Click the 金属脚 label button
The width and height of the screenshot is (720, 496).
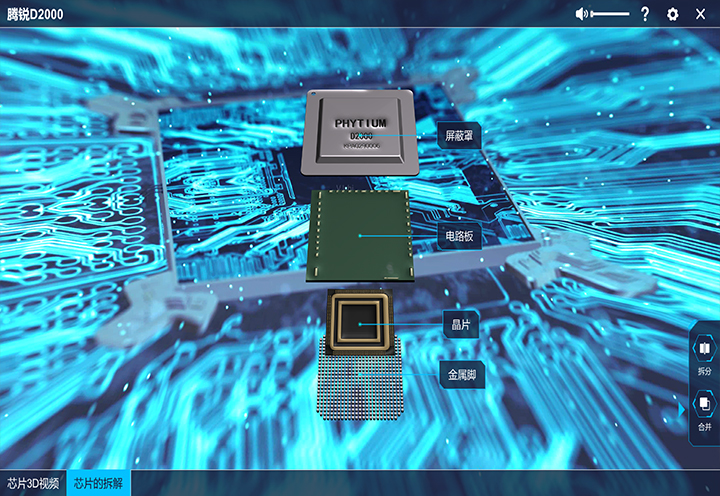click(x=461, y=375)
